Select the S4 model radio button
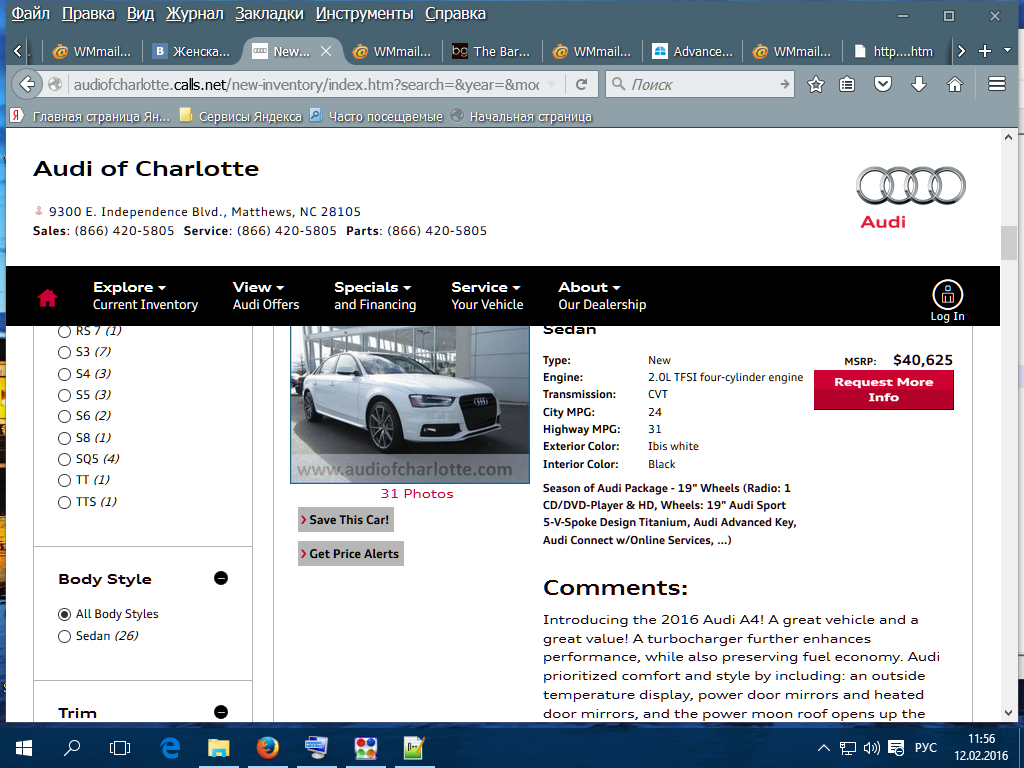1024x768 pixels. click(64, 374)
